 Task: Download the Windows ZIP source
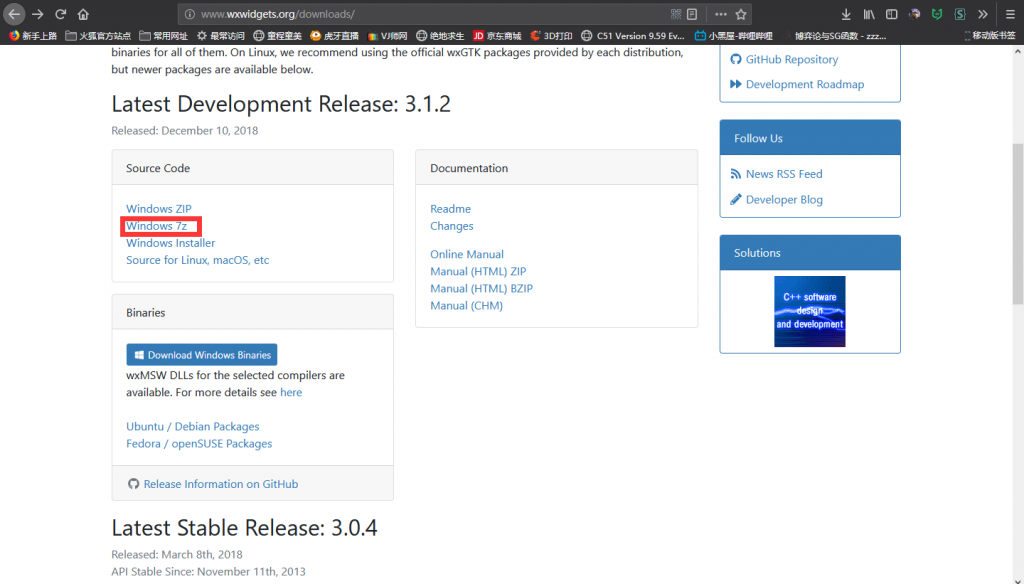point(159,208)
